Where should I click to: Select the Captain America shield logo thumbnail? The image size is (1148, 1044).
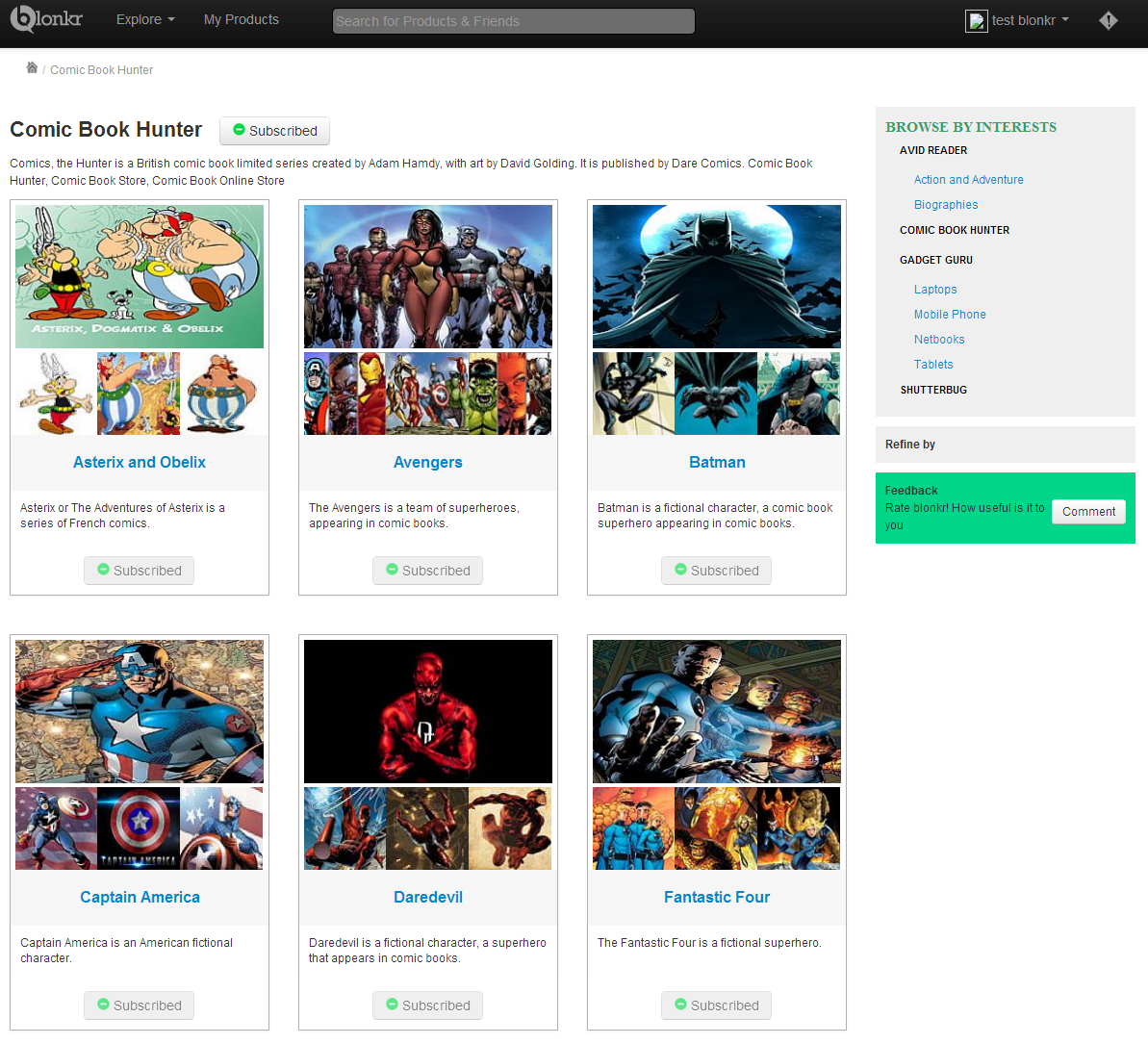point(139,828)
